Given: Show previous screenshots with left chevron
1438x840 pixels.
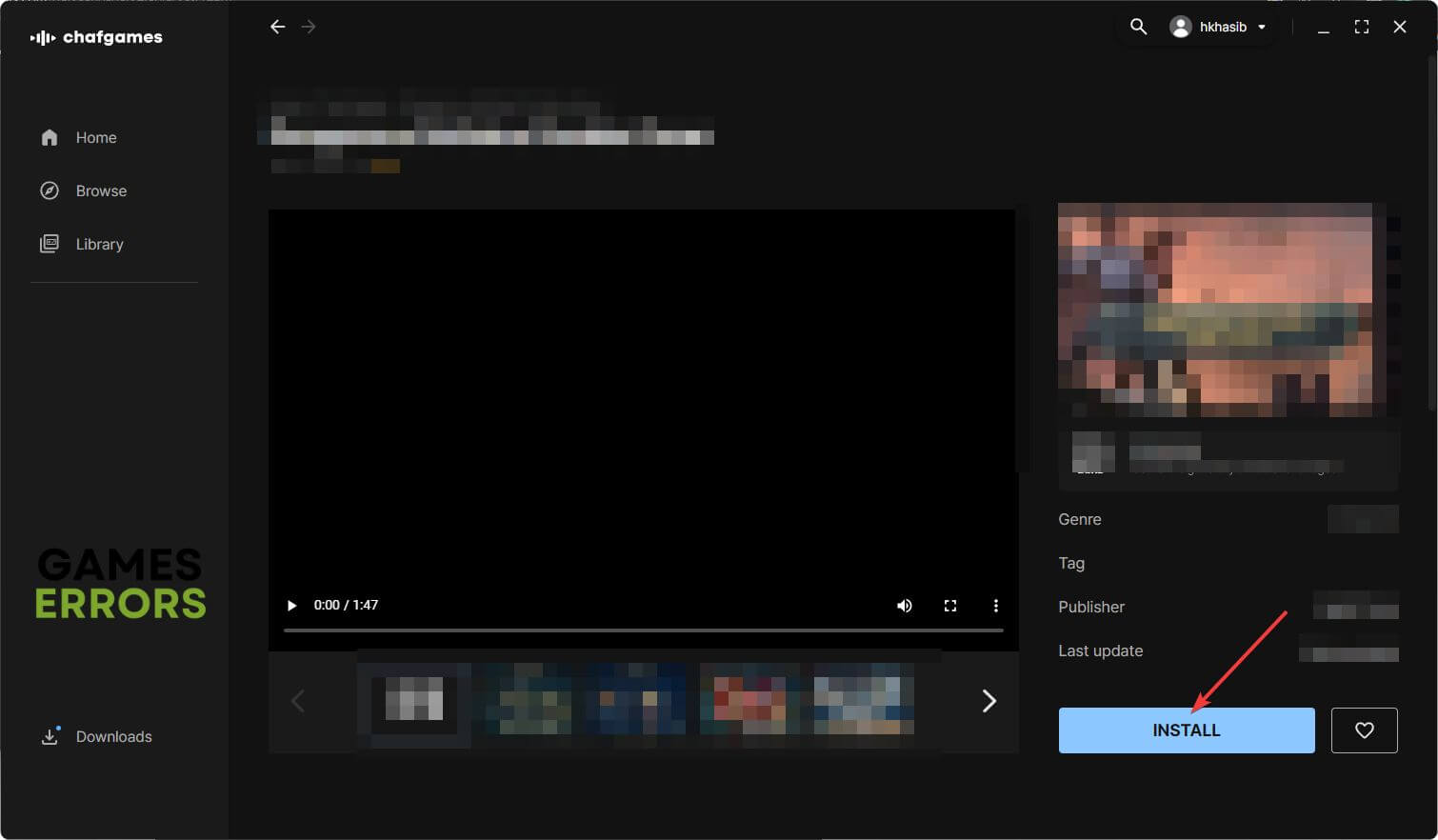Looking at the screenshot, I should (x=297, y=701).
